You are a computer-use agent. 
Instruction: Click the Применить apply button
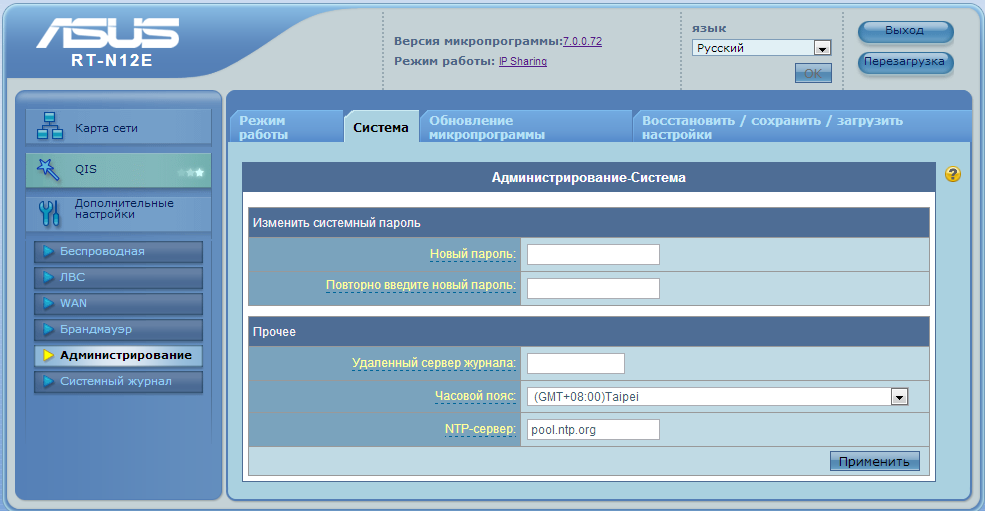(874, 462)
